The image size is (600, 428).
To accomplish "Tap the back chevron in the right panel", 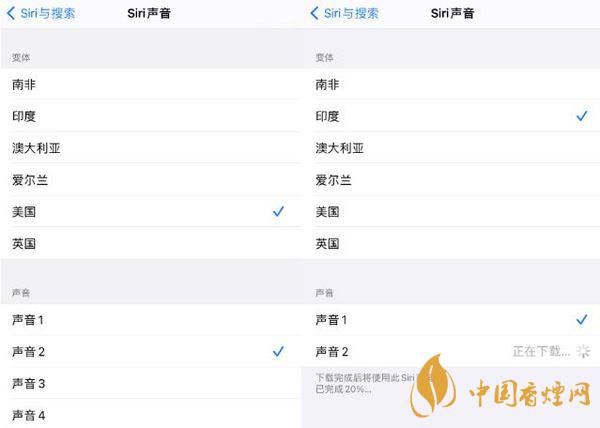I will [x=315, y=14].
